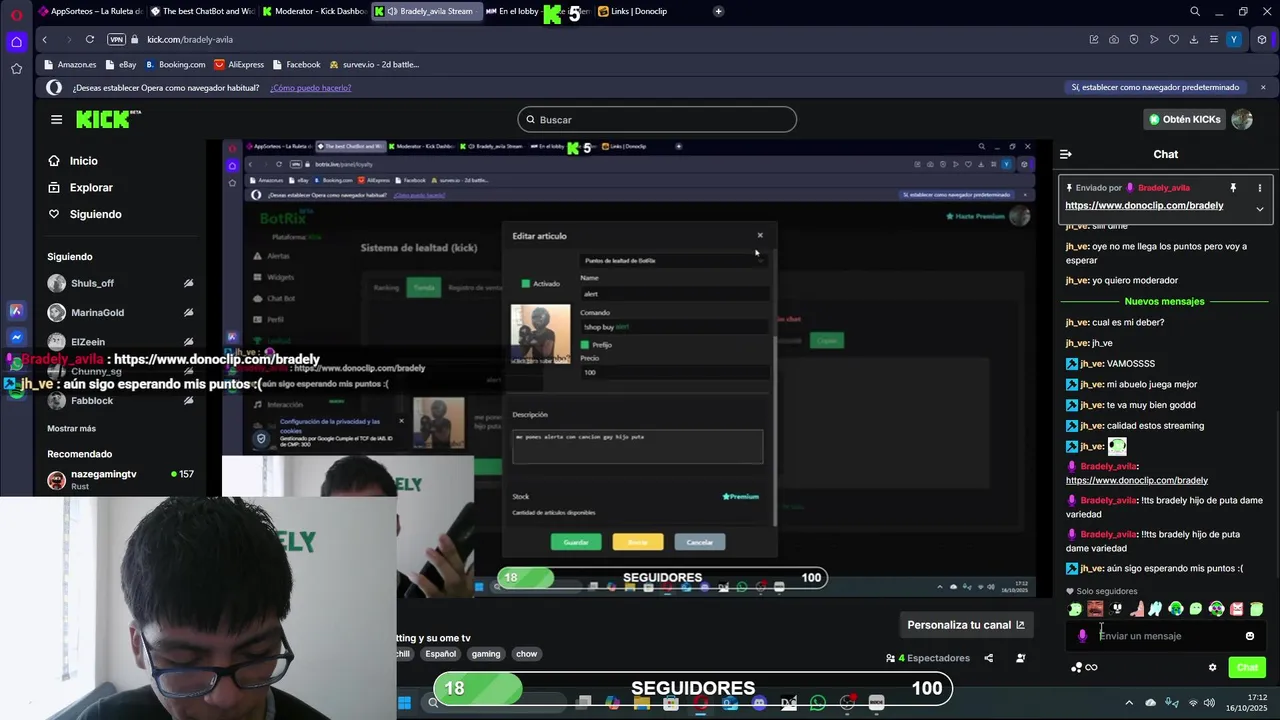1280x720 pixels.
Task: Open Opera easy setup sliders icon
Action: (1214, 39)
